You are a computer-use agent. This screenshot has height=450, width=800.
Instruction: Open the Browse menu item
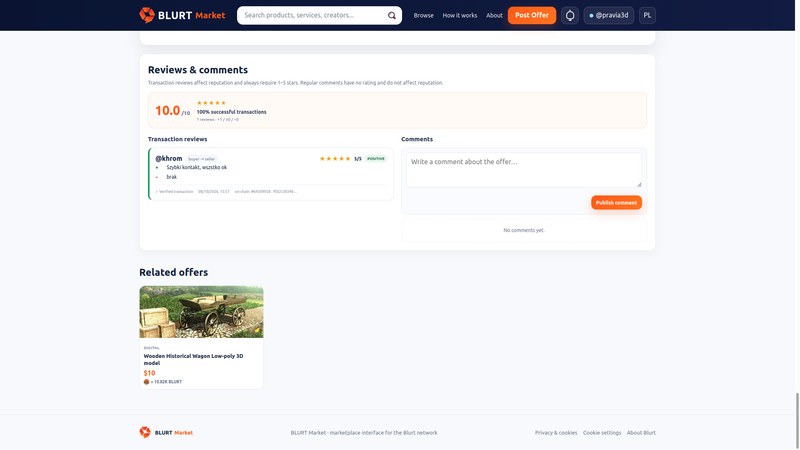click(423, 15)
